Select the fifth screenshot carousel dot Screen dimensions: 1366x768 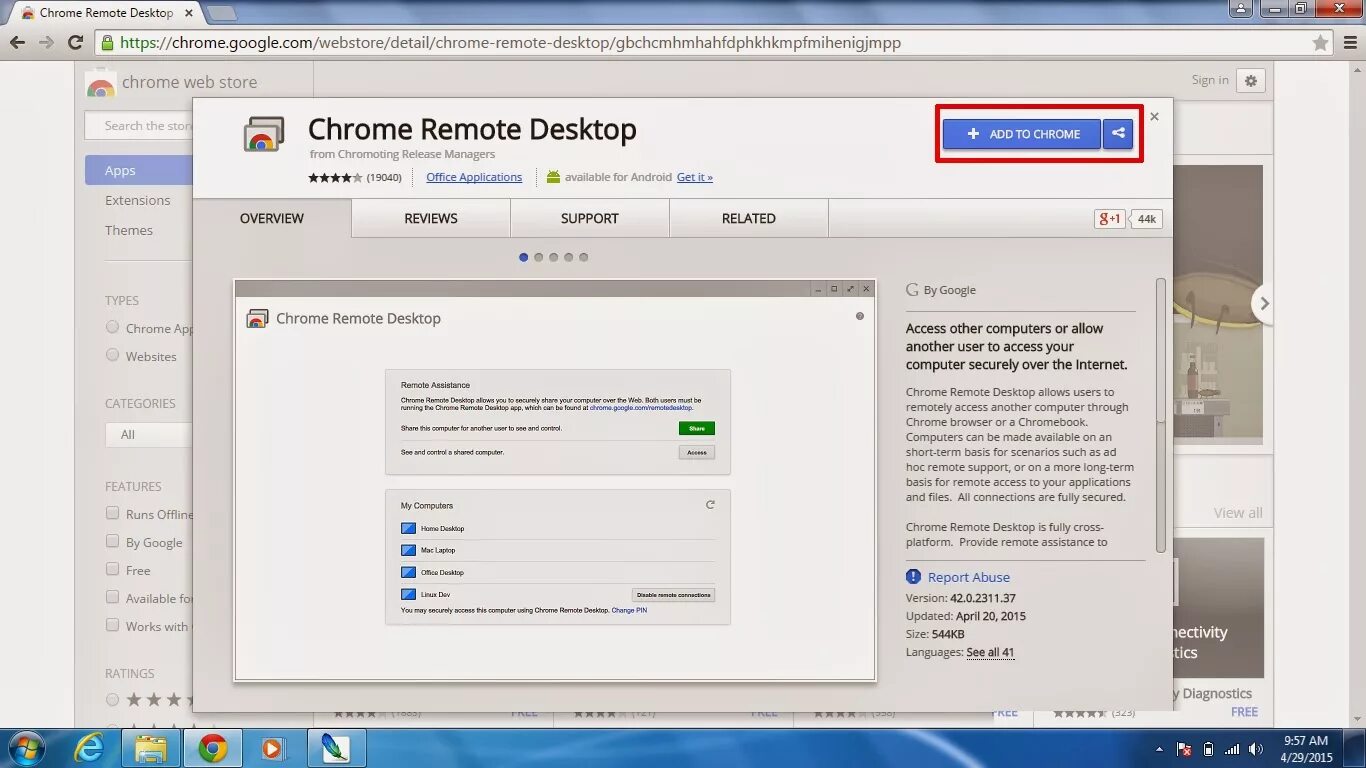583,257
